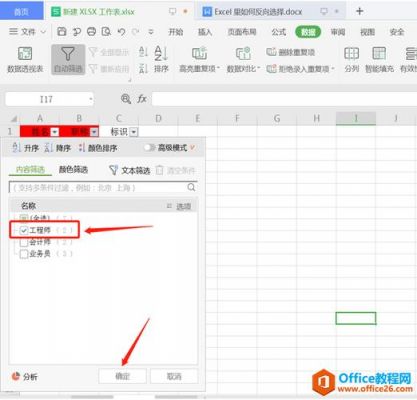
Task: Switch to the 视图 ribbon tab
Action: coord(367,32)
